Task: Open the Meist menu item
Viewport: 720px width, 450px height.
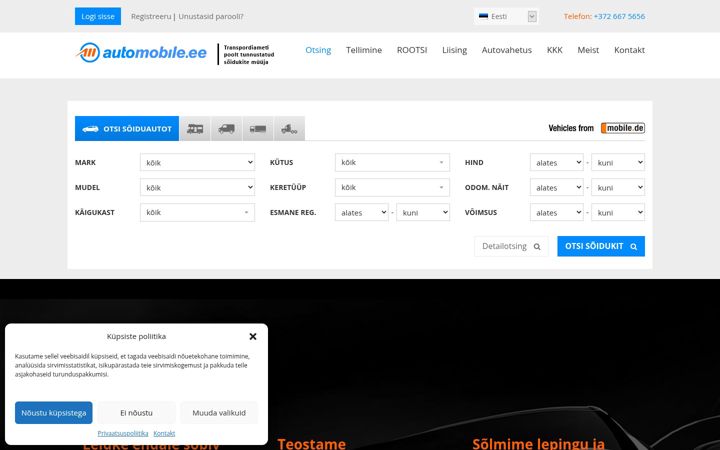Action: point(588,50)
